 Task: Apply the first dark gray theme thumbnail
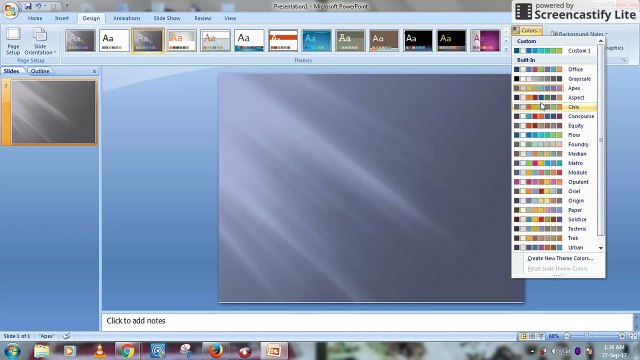coord(80,40)
